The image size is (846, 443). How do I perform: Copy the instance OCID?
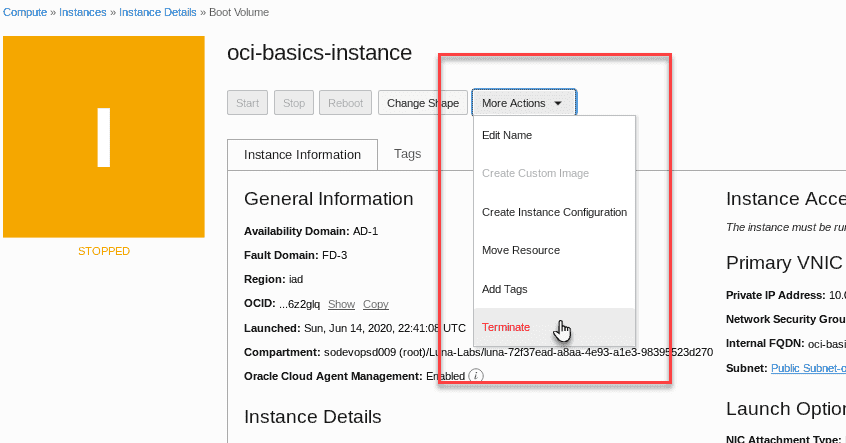[376, 304]
